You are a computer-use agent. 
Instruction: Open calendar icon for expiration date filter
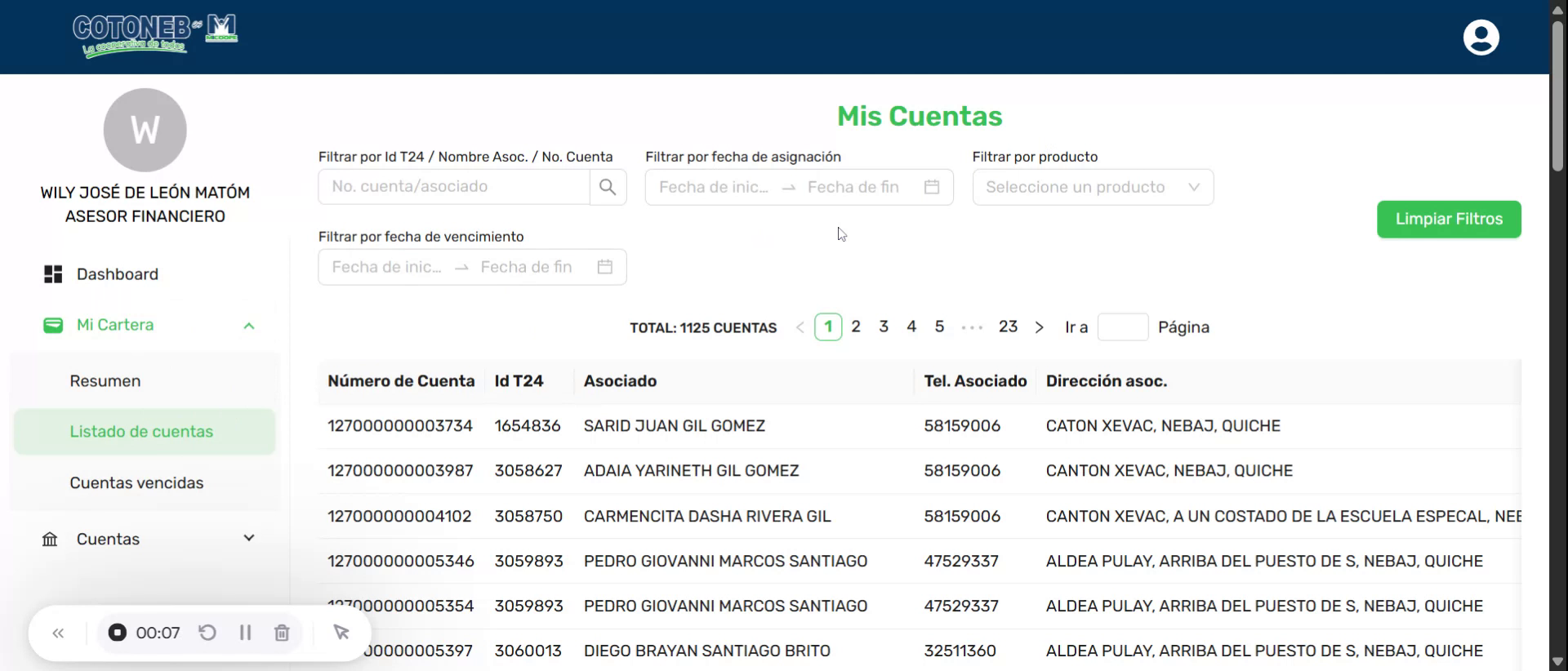pos(604,267)
